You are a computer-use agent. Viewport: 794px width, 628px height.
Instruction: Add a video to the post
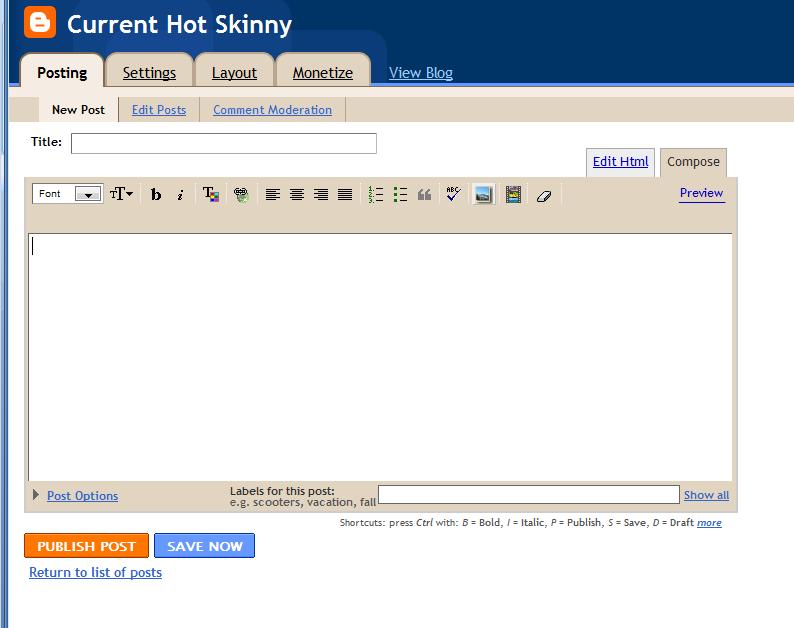(513, 194)
